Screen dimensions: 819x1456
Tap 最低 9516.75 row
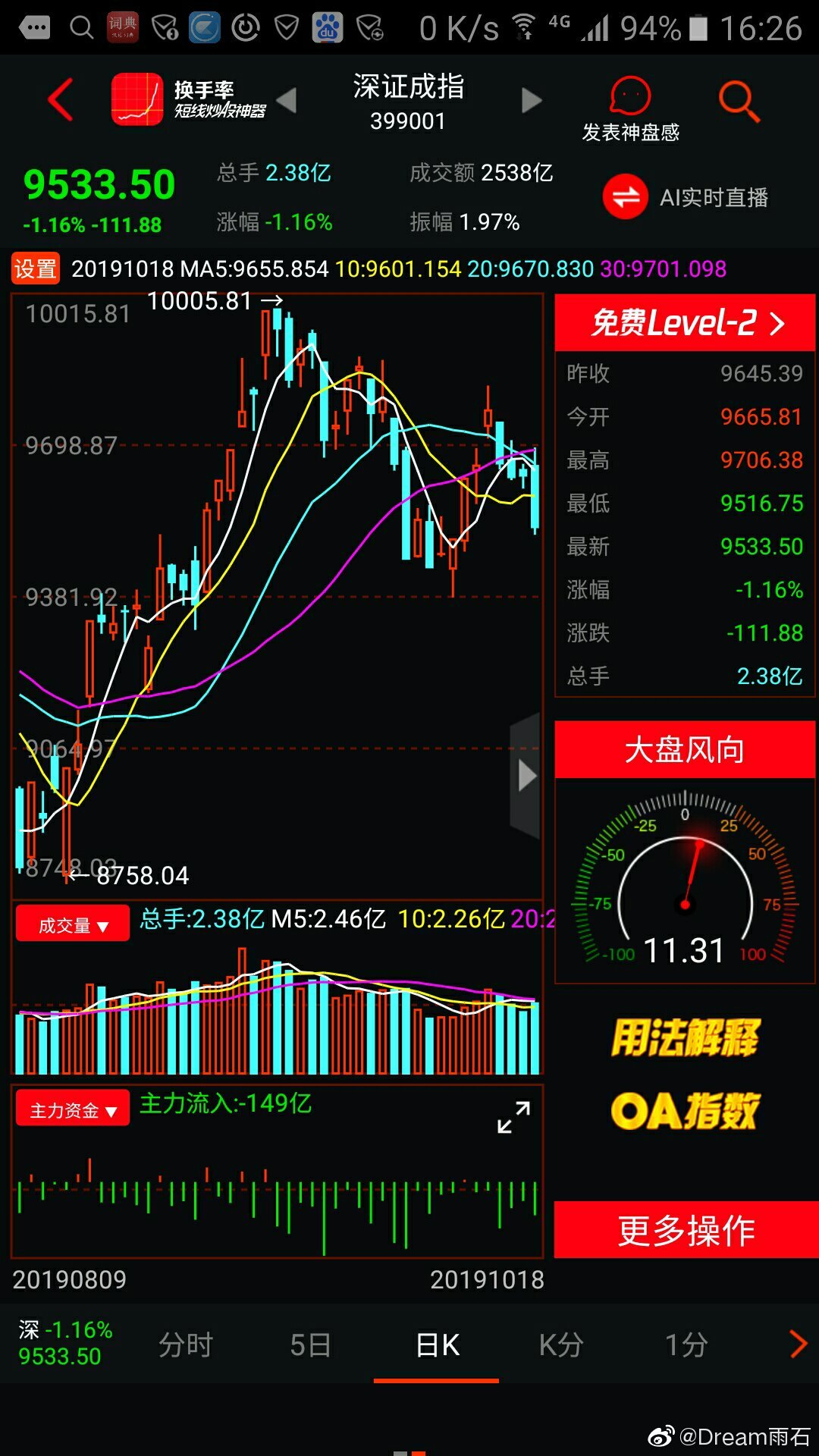pos(685,503)
